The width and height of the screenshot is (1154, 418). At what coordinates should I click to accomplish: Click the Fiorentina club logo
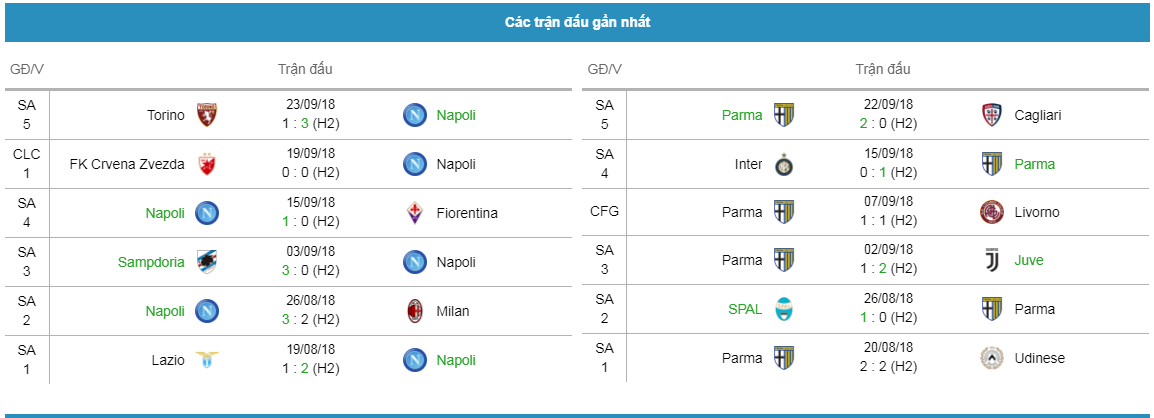tap(415, 213)
